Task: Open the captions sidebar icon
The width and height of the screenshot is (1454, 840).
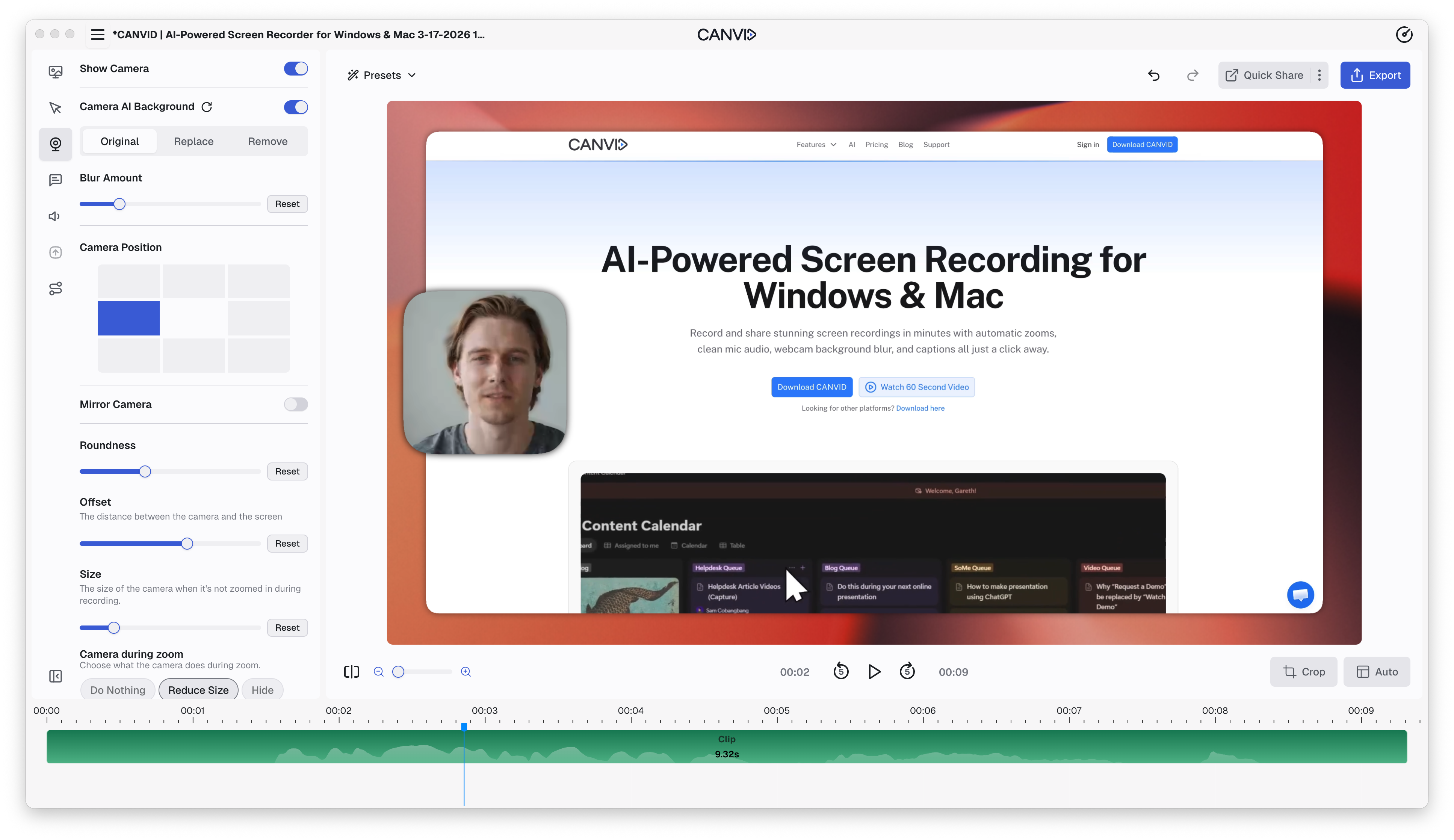Action: click(x=55, y=180)
